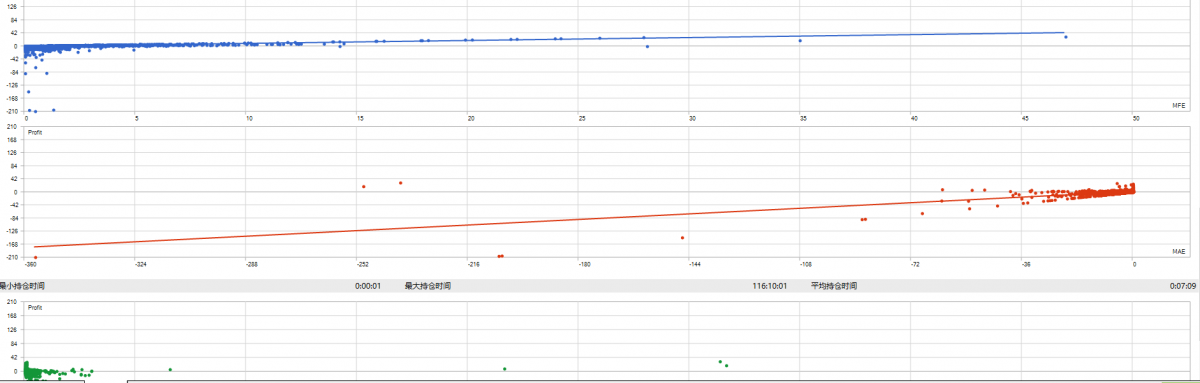The image size is (1200, 383).
Task: Click the Profit label on the red MAE chart
Action: (x=35, y=132)
